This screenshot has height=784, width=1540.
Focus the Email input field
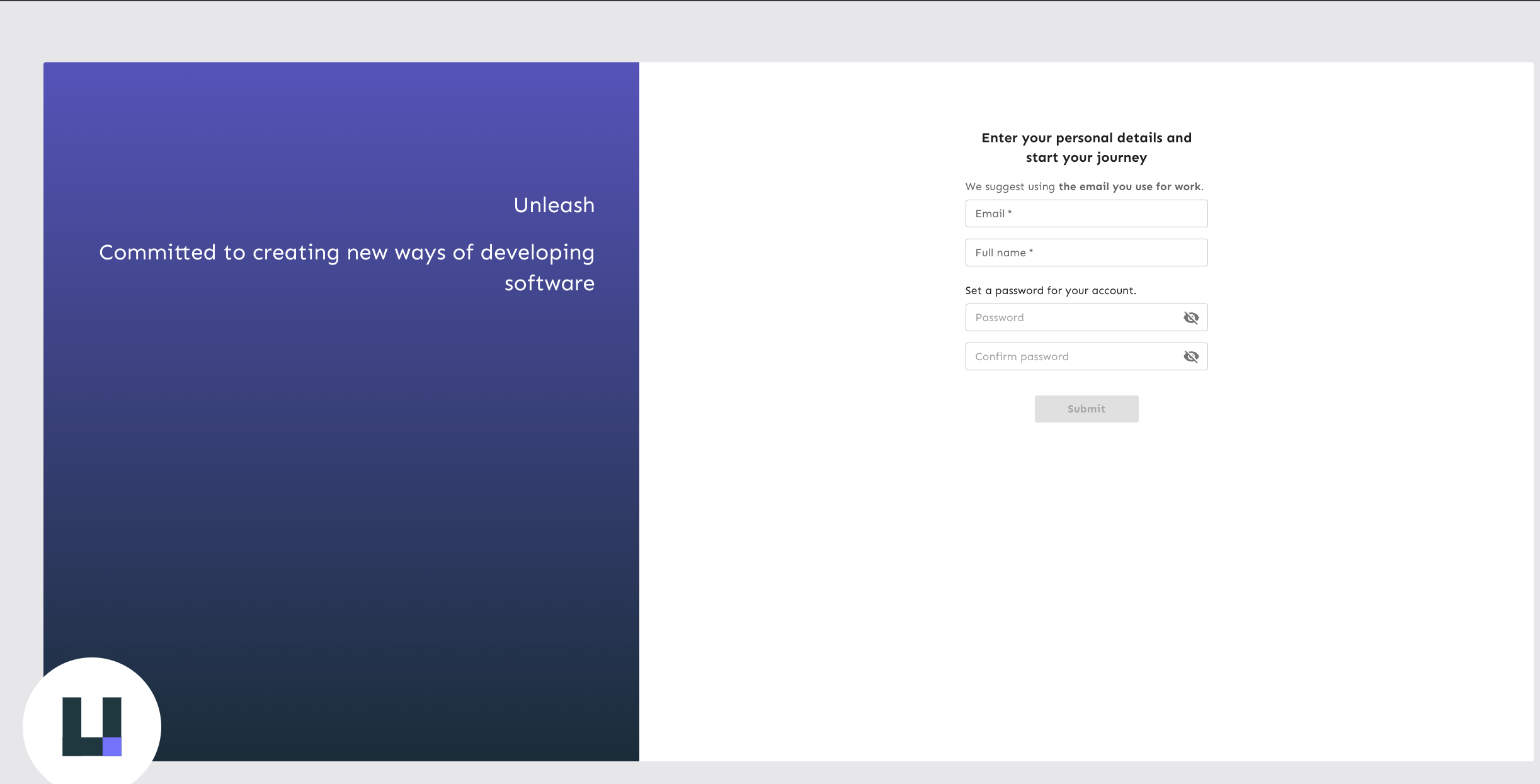pos(1086,213)
